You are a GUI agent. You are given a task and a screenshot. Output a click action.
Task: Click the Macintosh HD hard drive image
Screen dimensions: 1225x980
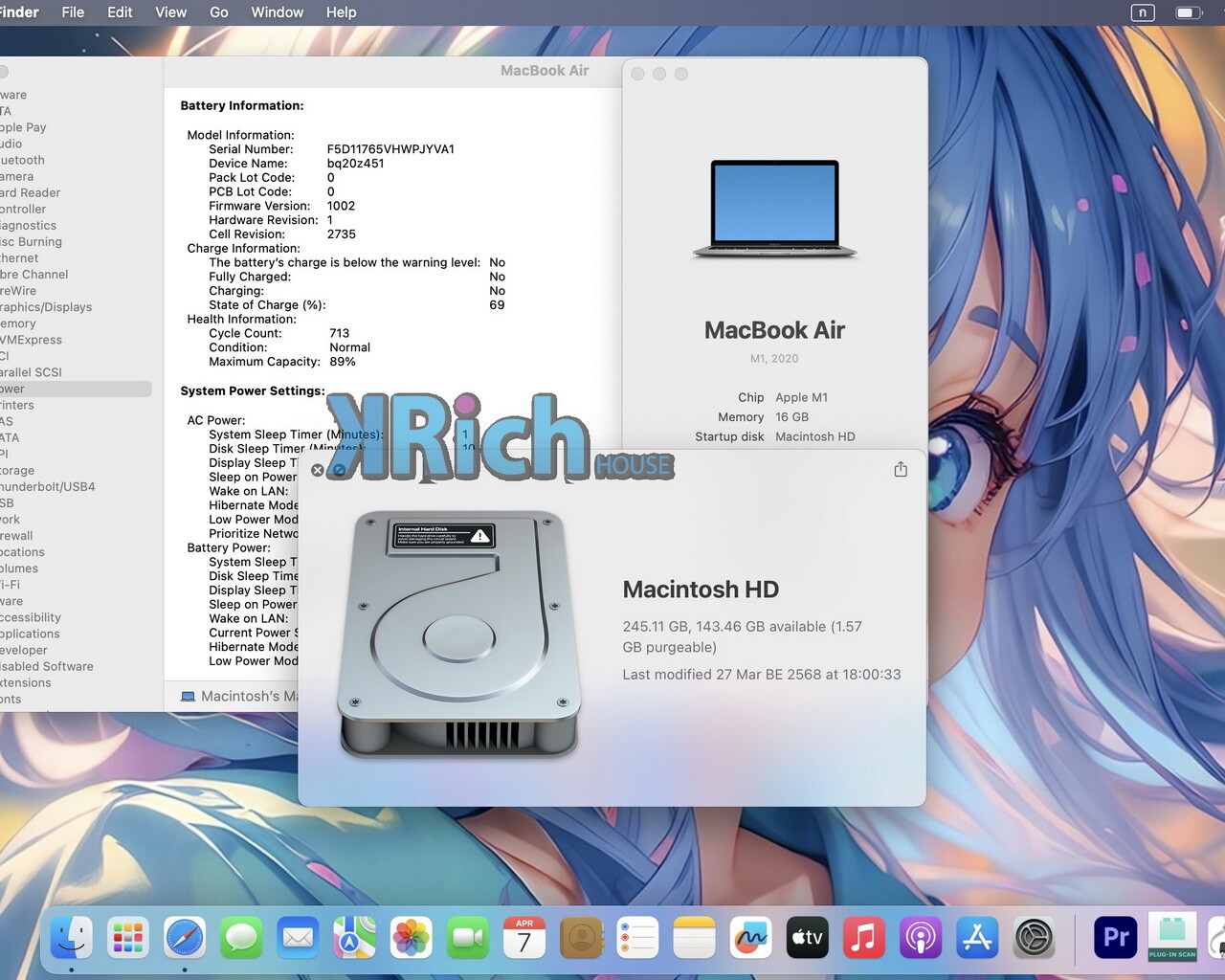pyautogui.click(x=459, y=634)
